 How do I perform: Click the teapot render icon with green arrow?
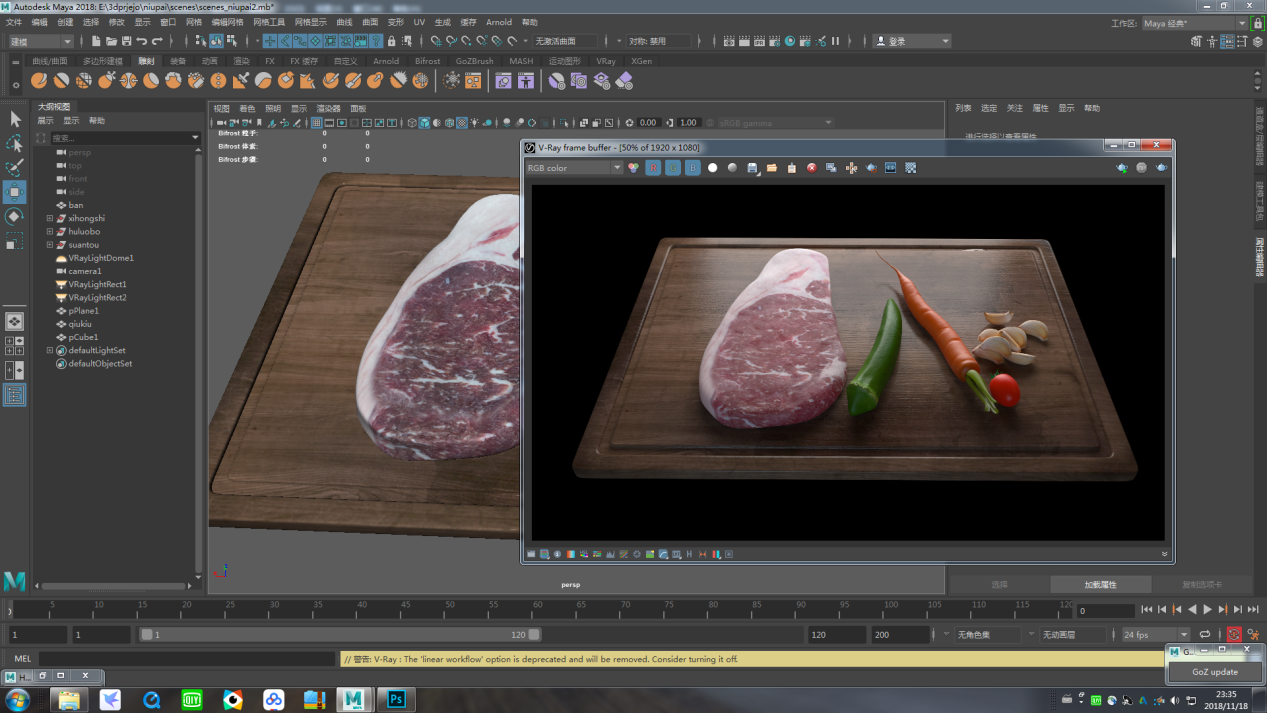(x=1122, y=168)
